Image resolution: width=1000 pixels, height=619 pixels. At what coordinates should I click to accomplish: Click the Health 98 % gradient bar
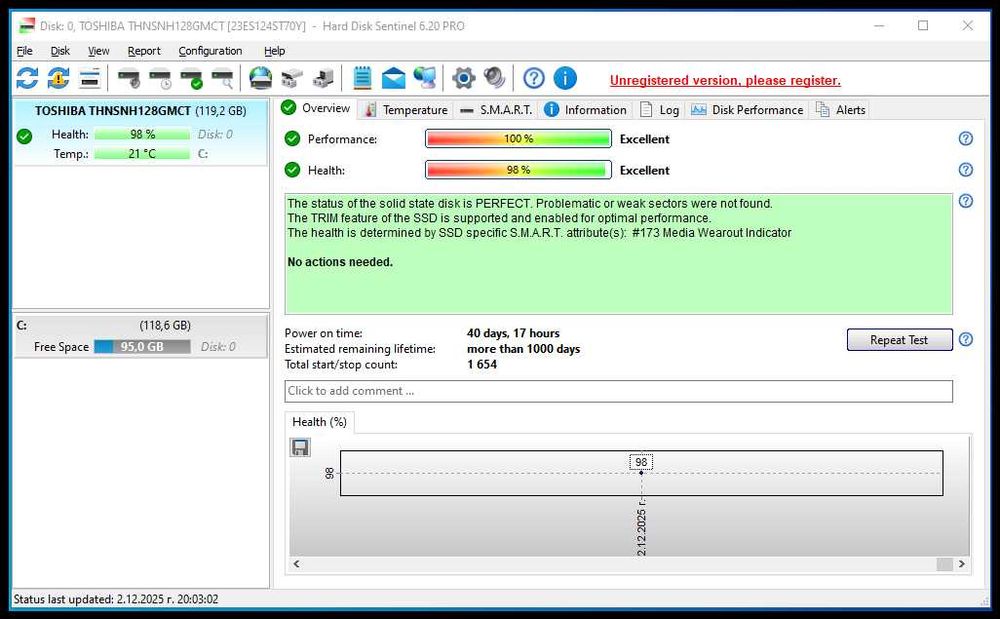click(518, 170)
